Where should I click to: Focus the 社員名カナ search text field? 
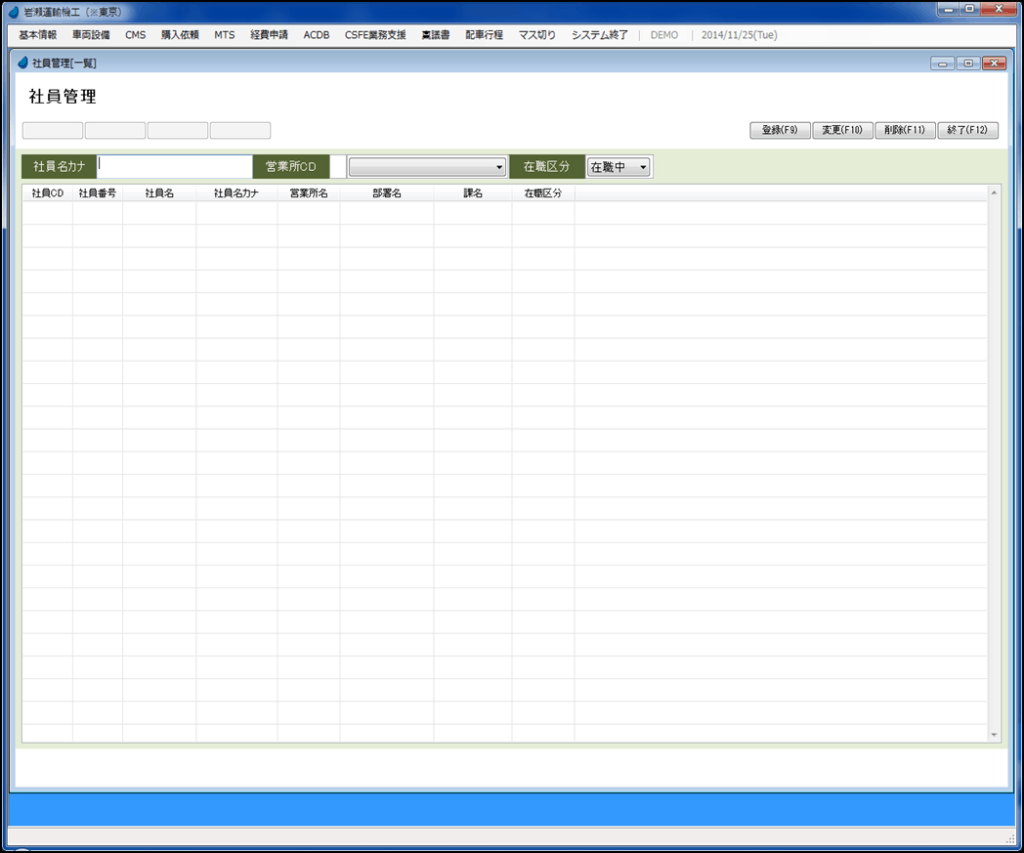tap(175, 166)
